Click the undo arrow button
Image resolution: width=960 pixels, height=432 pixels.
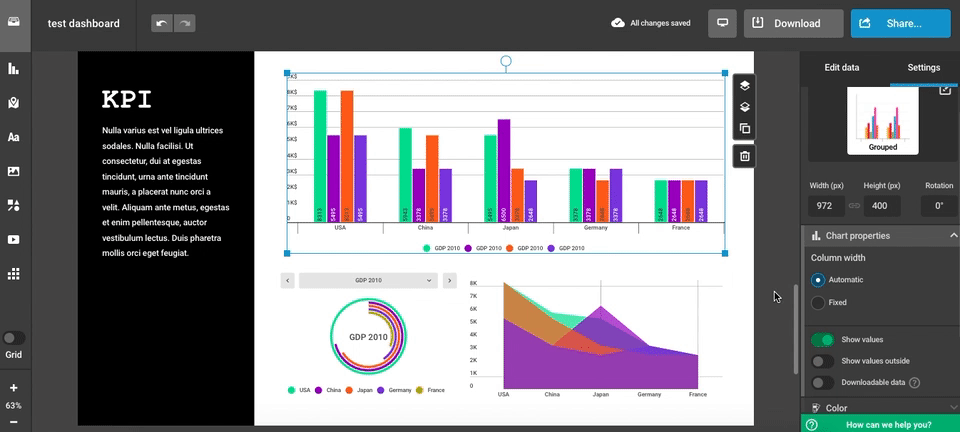coord(162,23)
